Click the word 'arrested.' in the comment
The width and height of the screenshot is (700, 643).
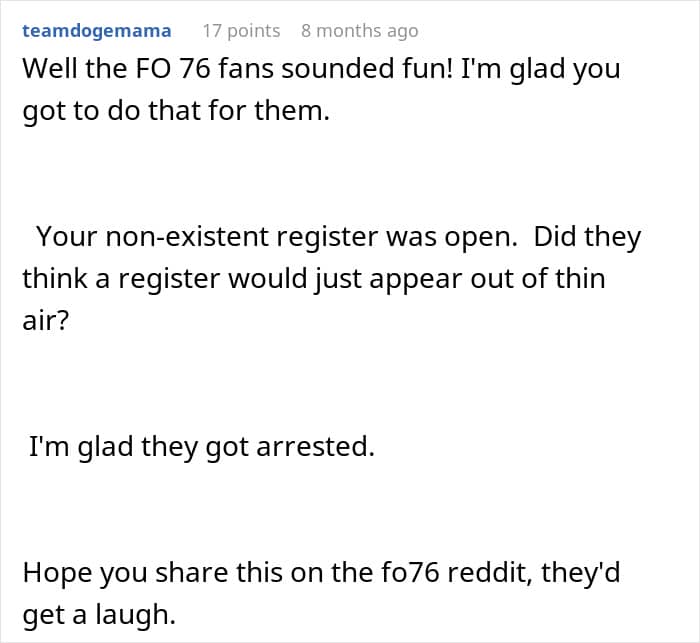point(315,447)
